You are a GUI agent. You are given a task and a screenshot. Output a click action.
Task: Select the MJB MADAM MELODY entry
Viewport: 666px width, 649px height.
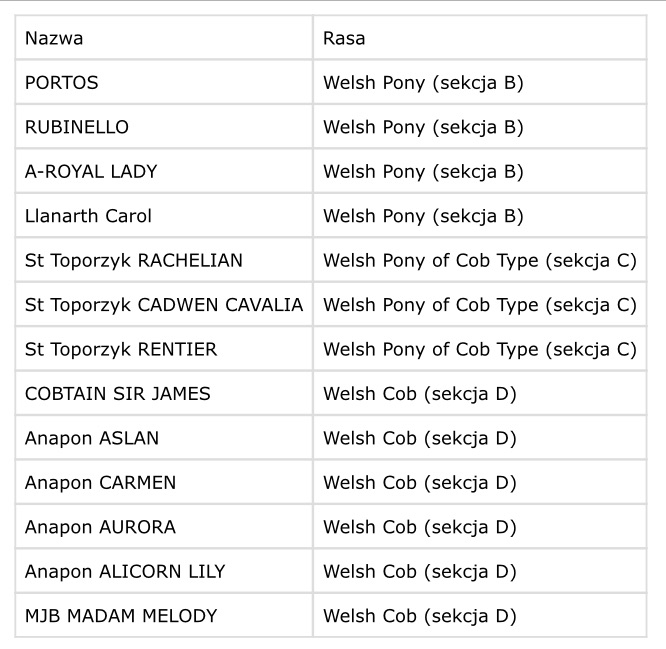(121, 616)
